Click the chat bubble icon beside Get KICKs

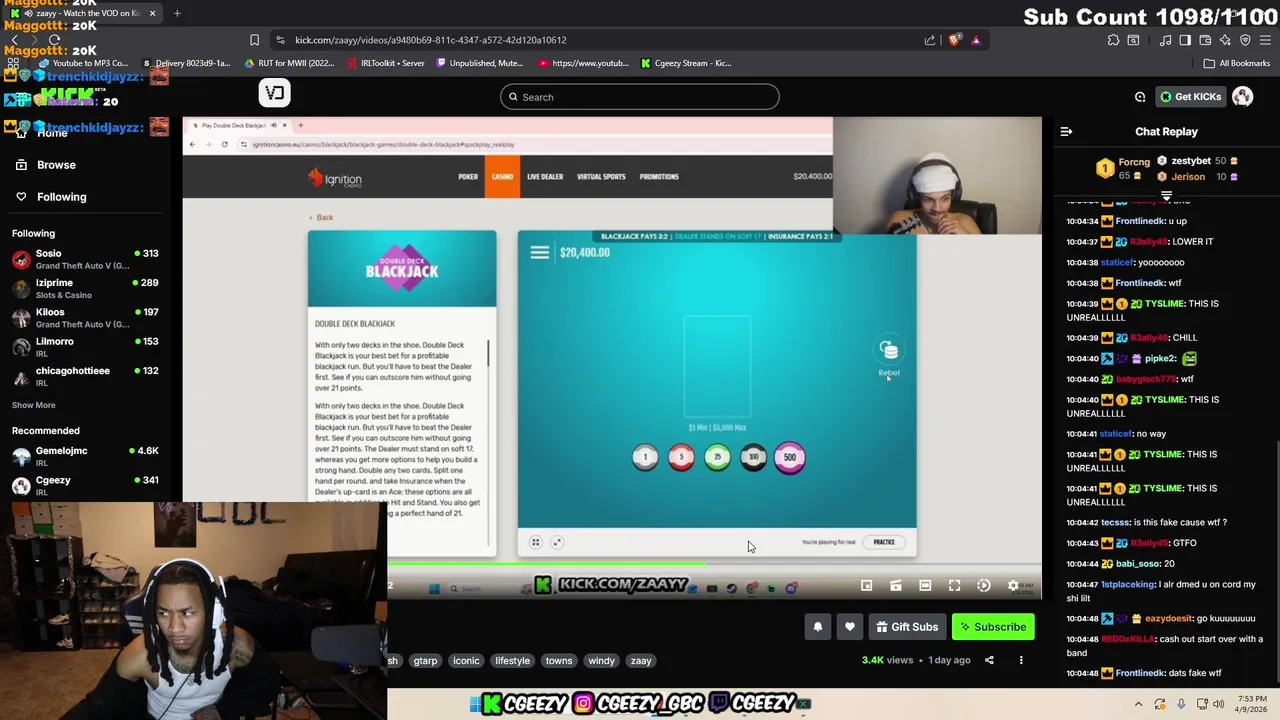click(x=1140, y=97)
